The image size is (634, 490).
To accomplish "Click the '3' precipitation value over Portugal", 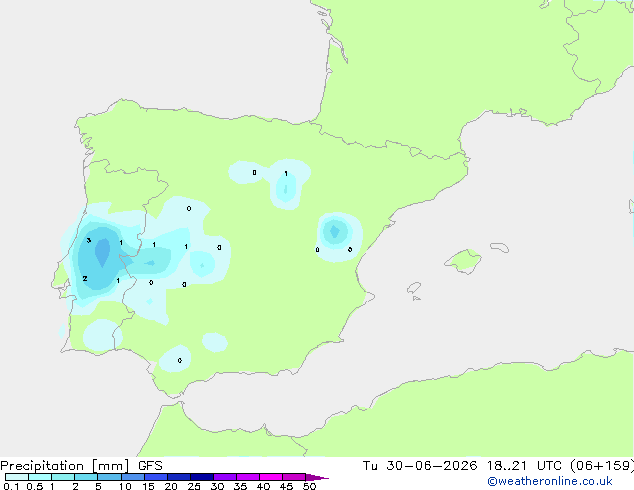I will click(89, 241).
